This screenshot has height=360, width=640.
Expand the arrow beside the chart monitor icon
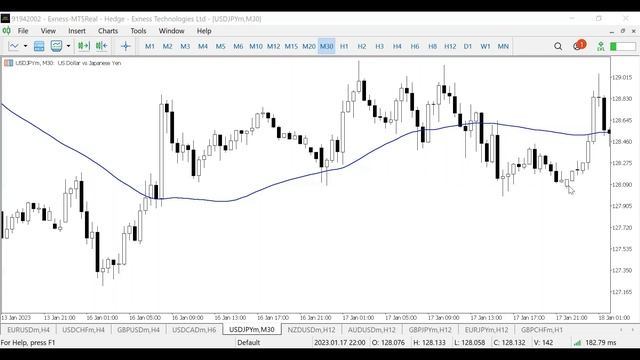pyautogui.click(x=68, y=46)
